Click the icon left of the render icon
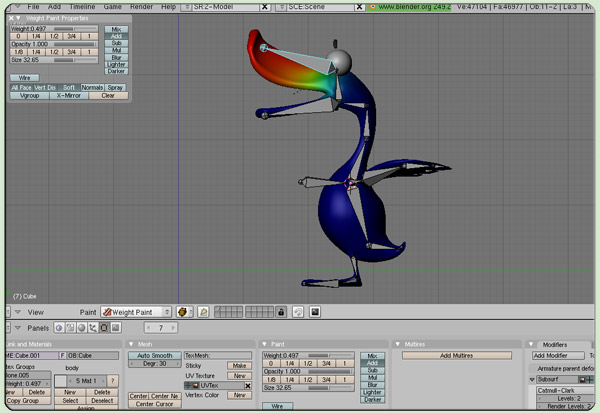600x413 pixels. pos(298,312)
